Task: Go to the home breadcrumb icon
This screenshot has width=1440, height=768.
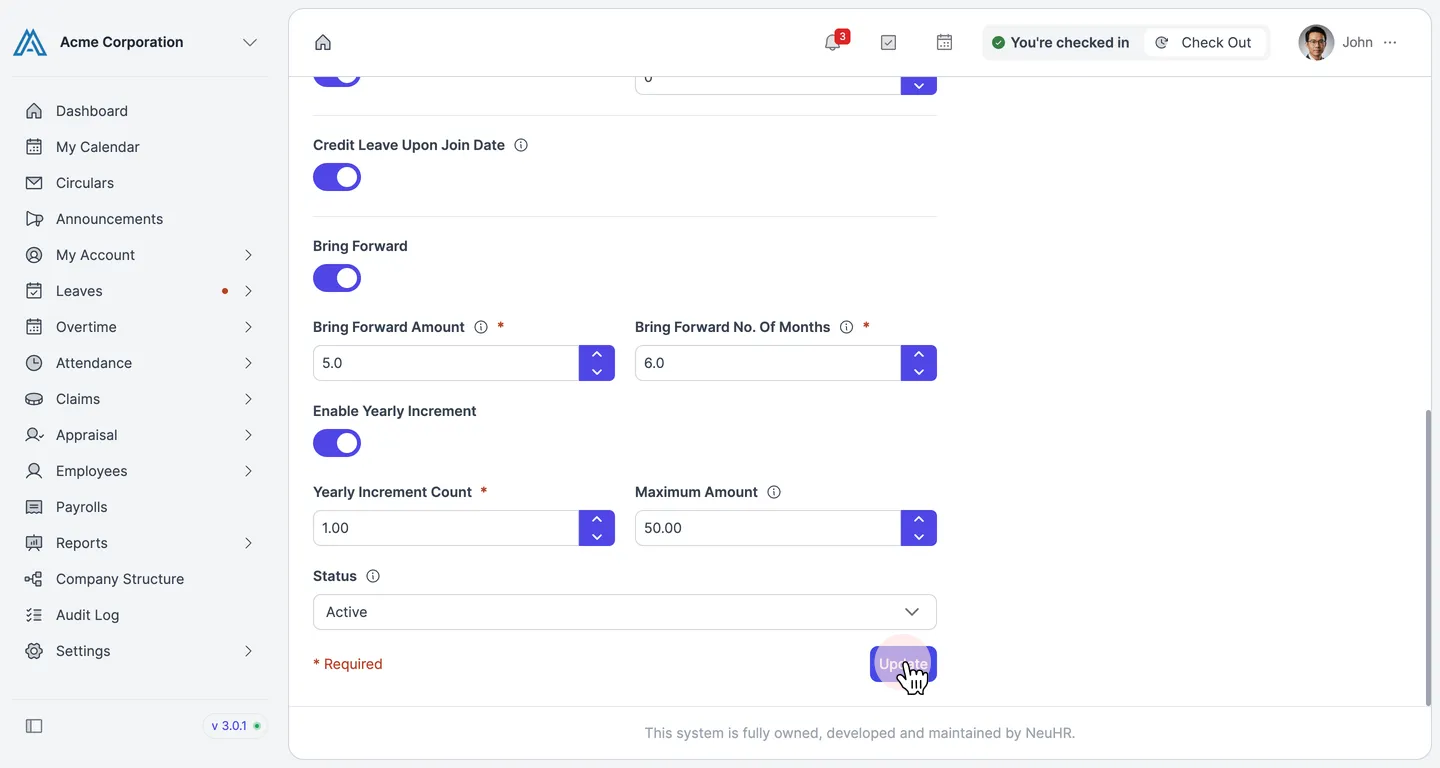Action: coord(323,42)
